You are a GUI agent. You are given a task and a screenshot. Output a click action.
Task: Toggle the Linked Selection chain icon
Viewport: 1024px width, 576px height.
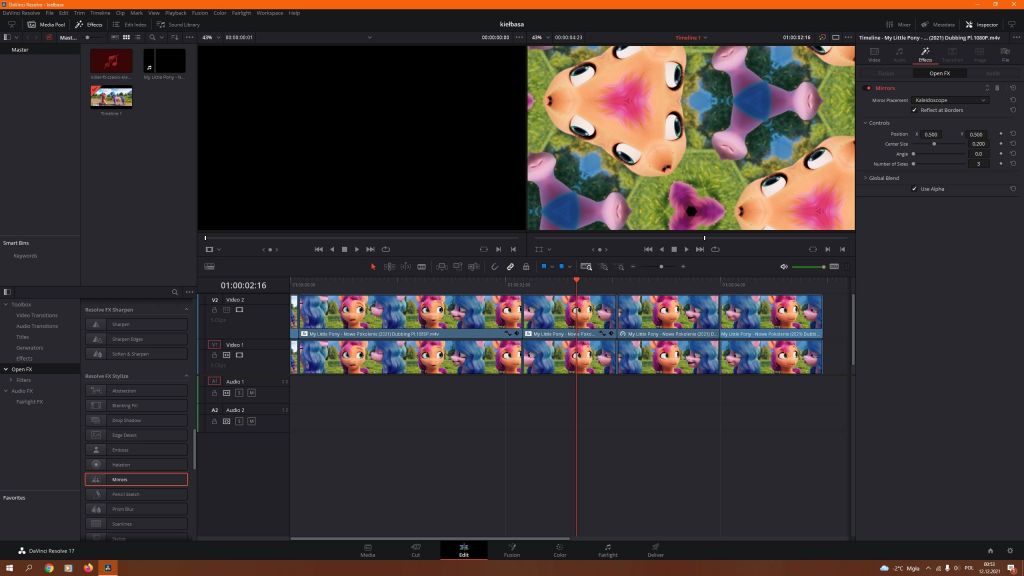tap(510, 267)
